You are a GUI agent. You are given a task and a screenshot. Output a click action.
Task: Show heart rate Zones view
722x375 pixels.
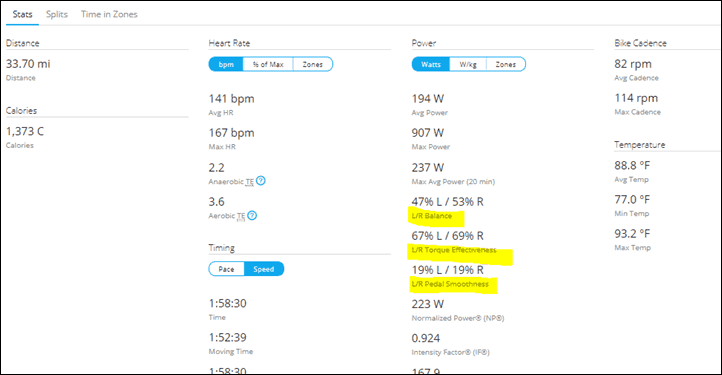point(313,64)
